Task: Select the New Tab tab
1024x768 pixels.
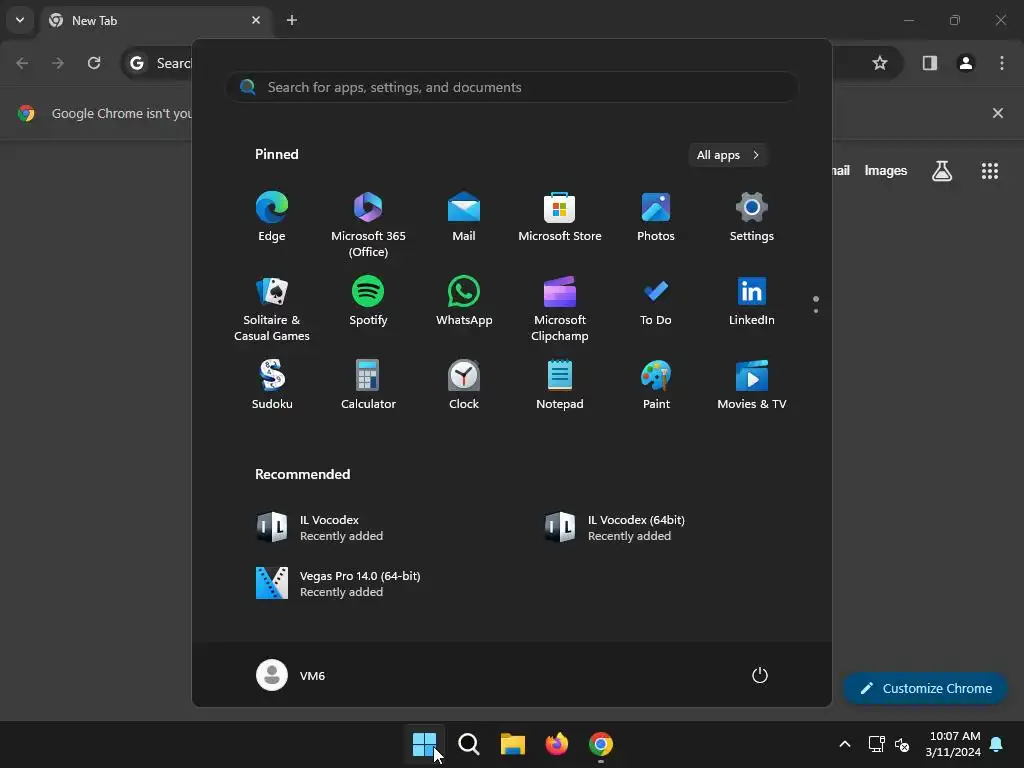Action: pyautogui.click(x=156, y=20)
